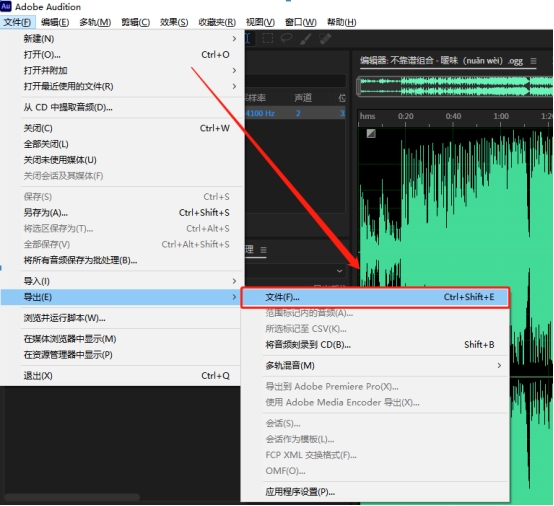
Task: Choose 关闭(C) in the File menu
Action: (x=122, y=128)
